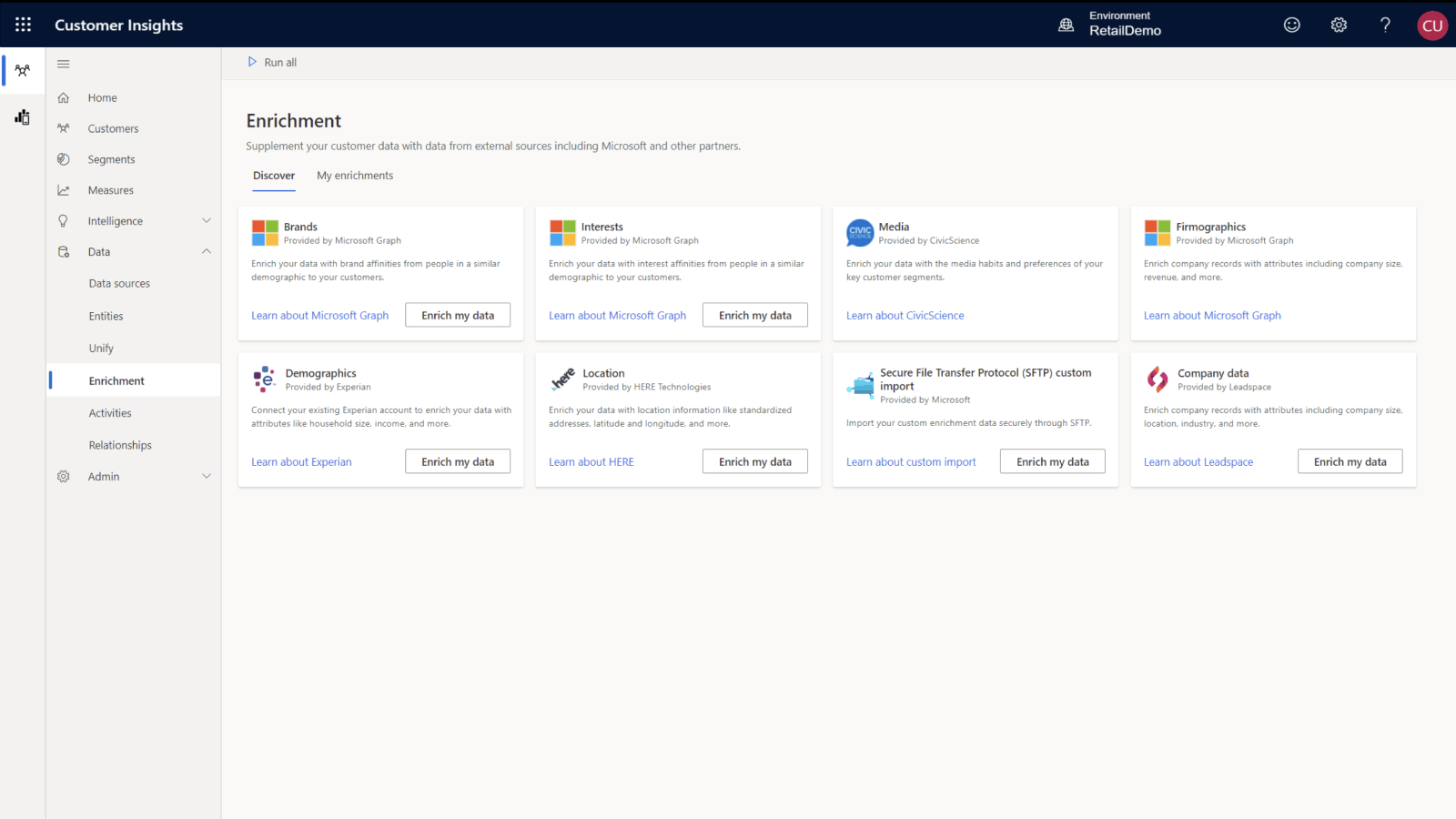Viewport: 1456px width, 819px height.
Task: Open the Help question mark icon
Action: (1385, 25)
